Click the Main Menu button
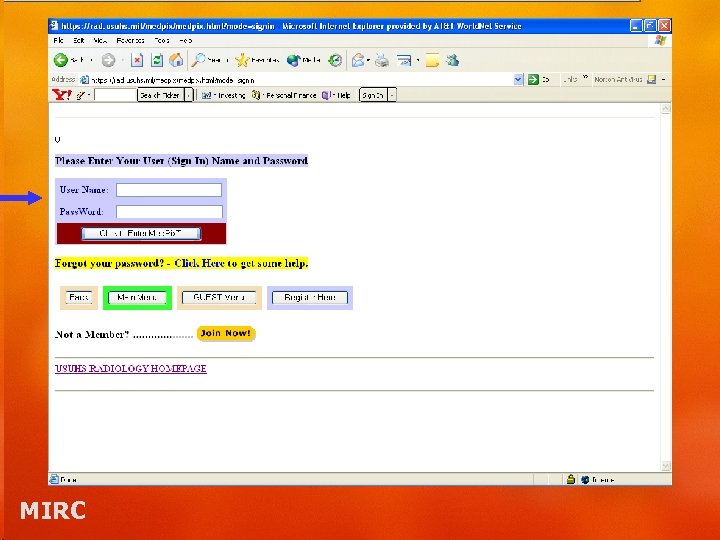Viewport: 720px width, 540px height. coord(137,298)
